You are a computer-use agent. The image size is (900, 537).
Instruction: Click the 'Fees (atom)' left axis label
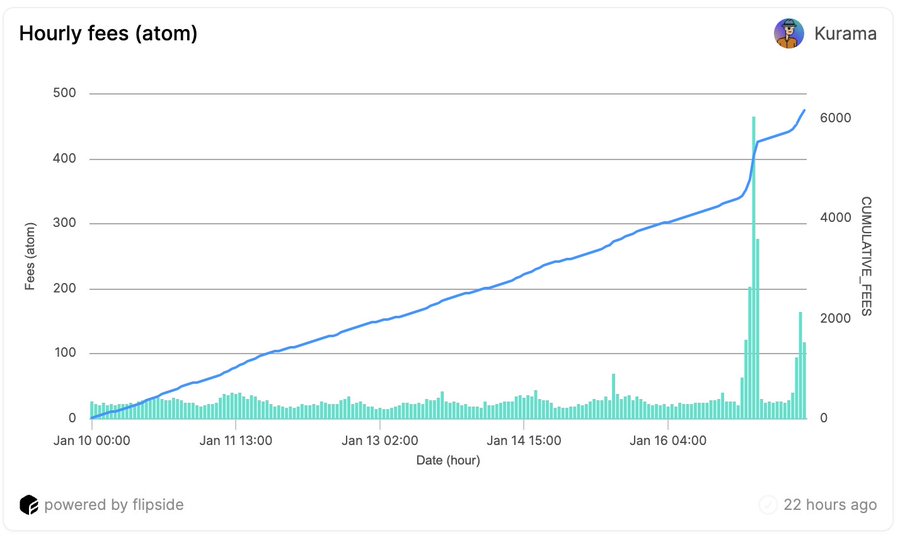(x=31, y=256)
